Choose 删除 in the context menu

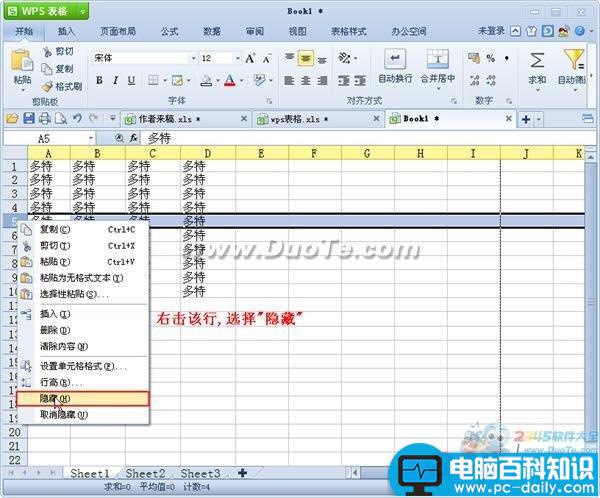pyautogui.click(x=82, y=330)
